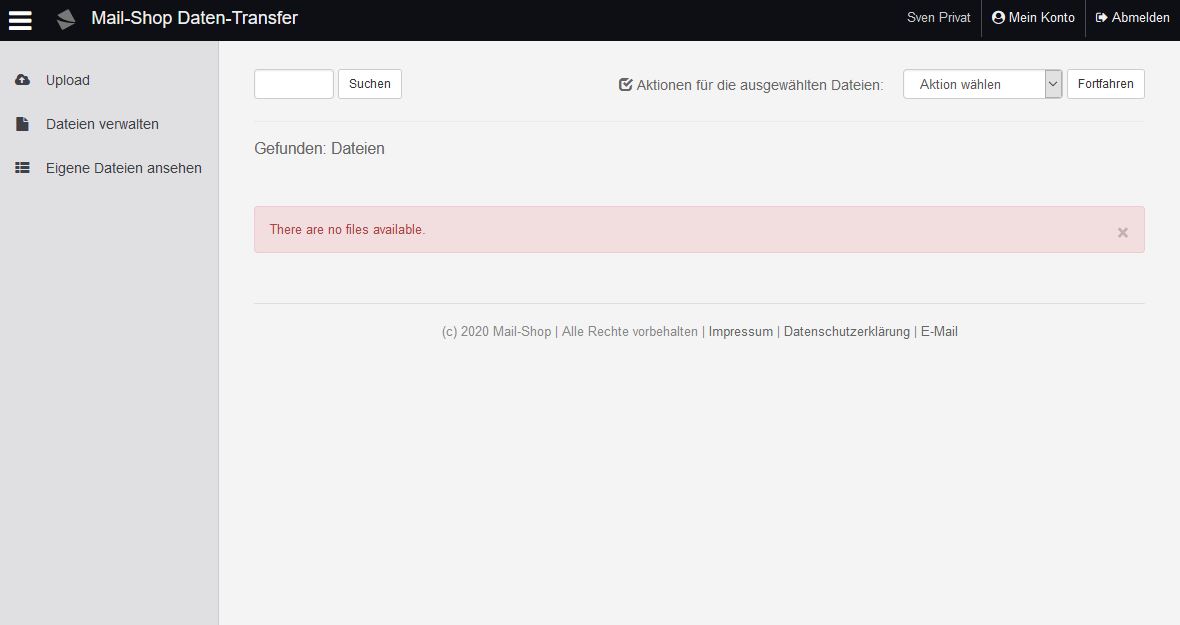The image size is (1180, 625).
Task: Select 'Dateien verwalten' in the sidebar
Action: coord(102,124)
